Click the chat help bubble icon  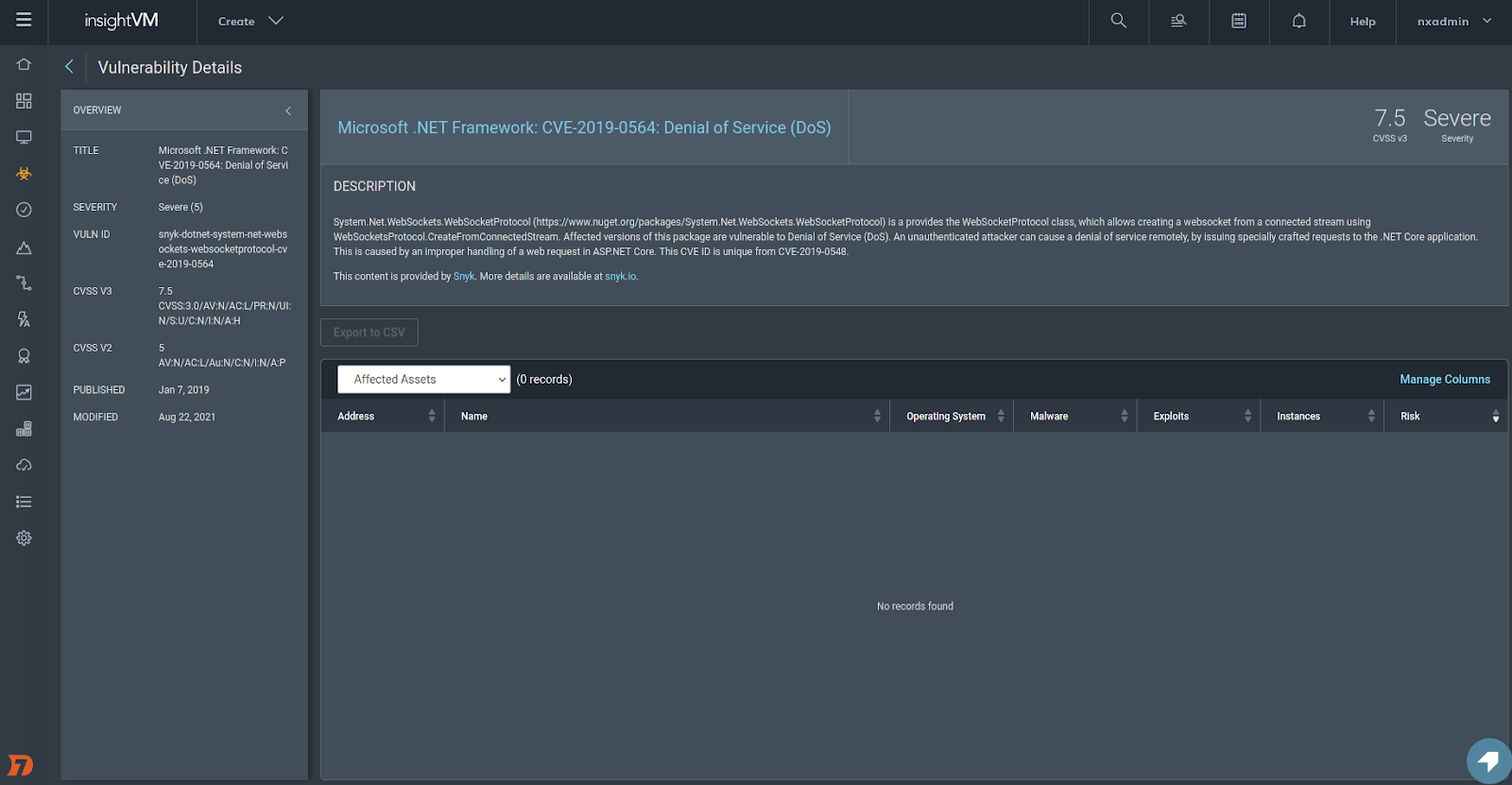click(1487, 760)
